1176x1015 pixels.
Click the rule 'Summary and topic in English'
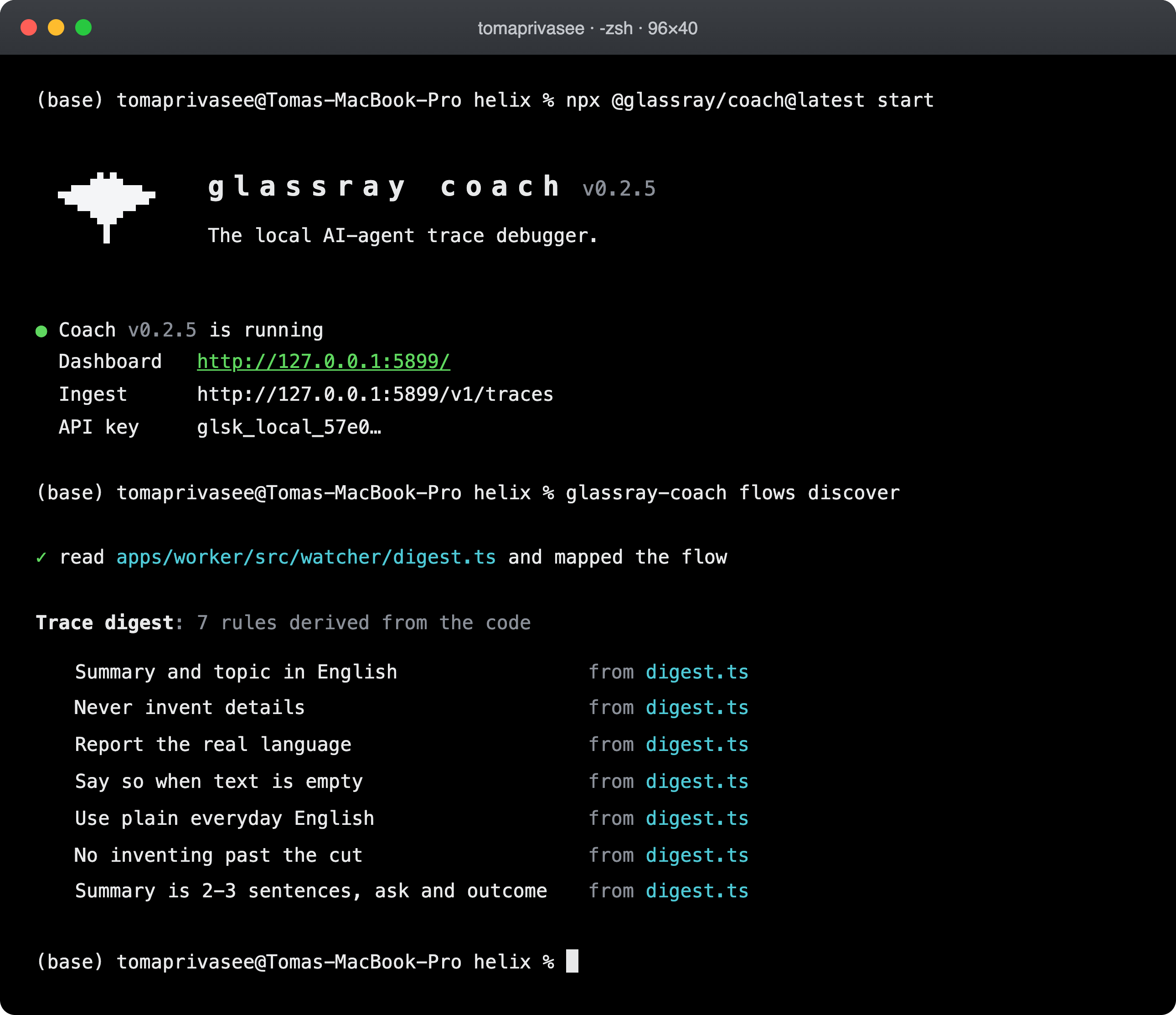(236, 672)
